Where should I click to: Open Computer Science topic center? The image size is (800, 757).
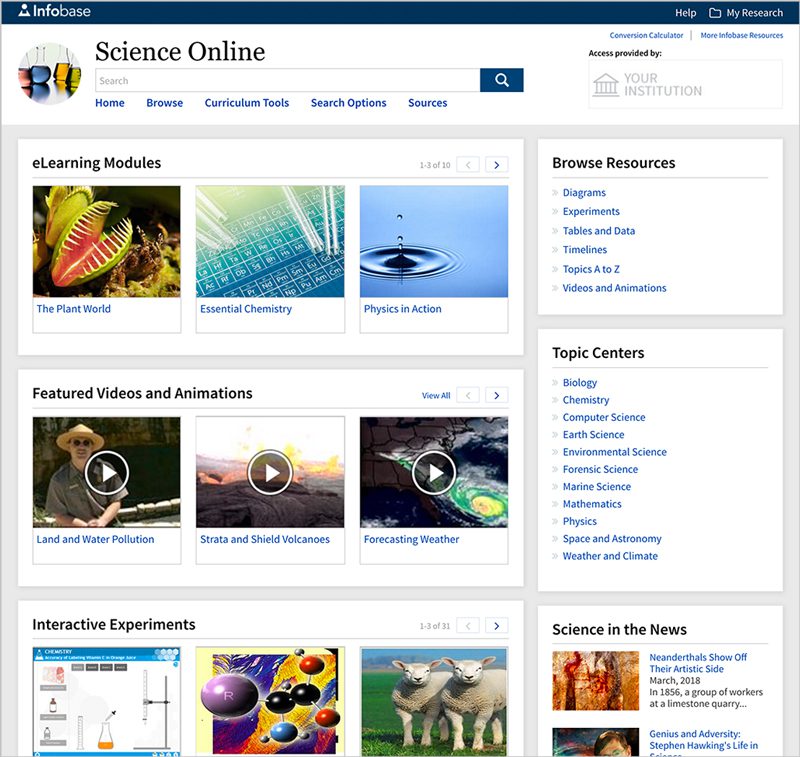tap(604, 417)
